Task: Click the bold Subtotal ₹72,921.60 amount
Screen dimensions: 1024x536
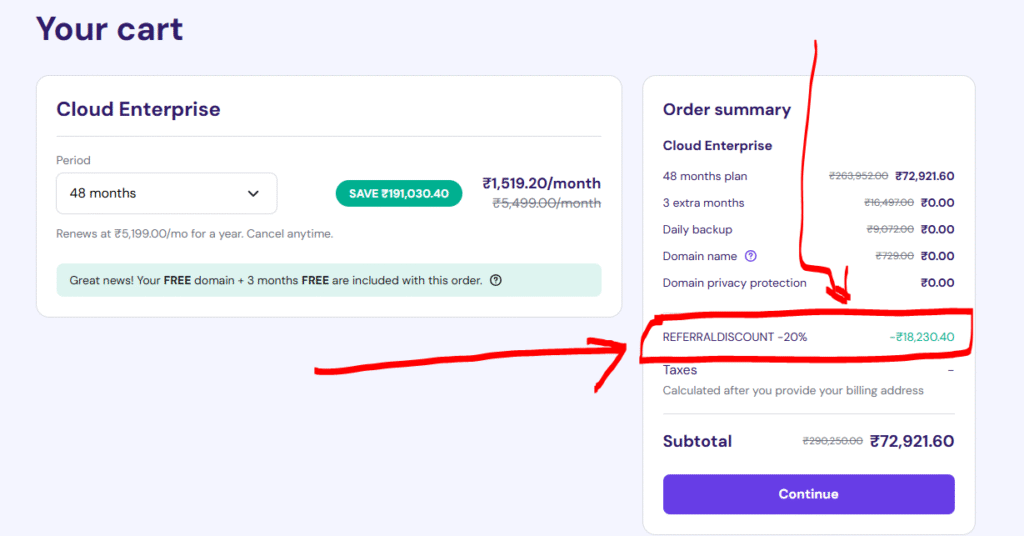Action: 912,441
